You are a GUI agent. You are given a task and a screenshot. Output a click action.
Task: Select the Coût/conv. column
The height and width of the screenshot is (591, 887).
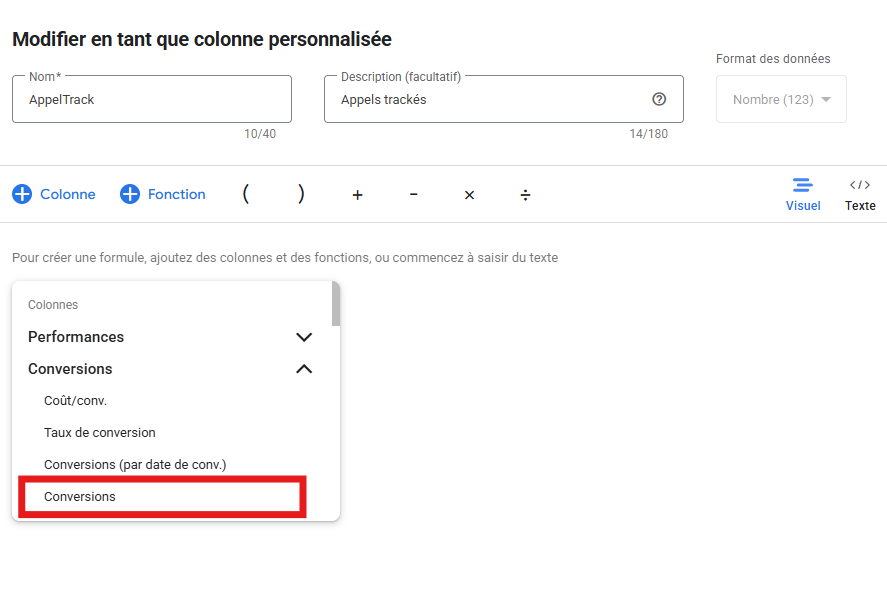pyautogui.click(x=76, y=401)
